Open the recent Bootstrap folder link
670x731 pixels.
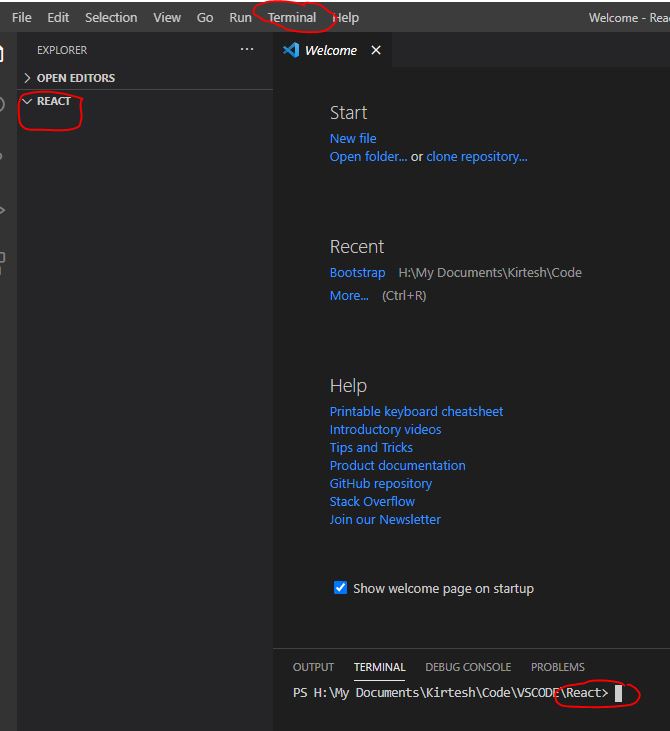357,273
